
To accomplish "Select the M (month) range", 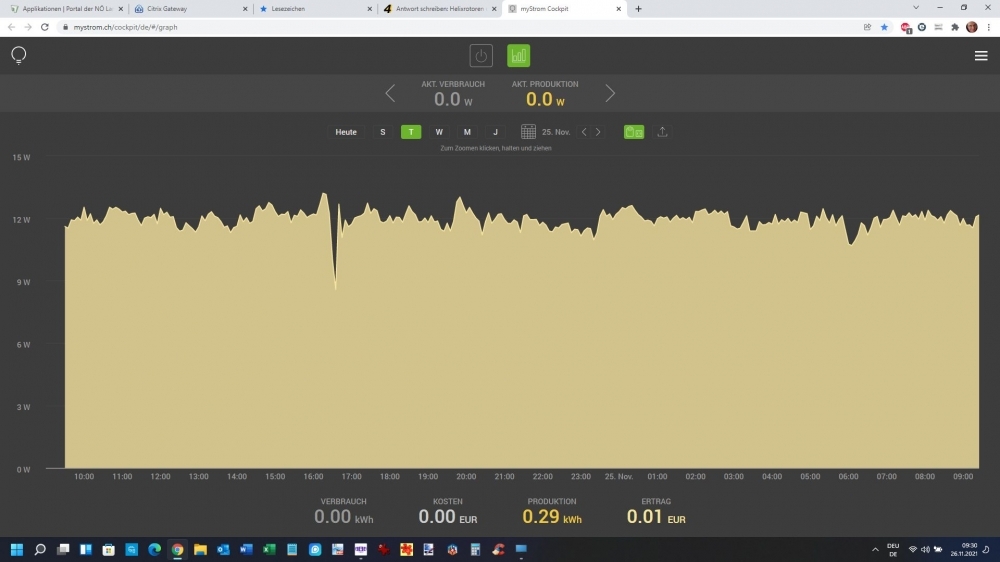I will pos(467,132).
